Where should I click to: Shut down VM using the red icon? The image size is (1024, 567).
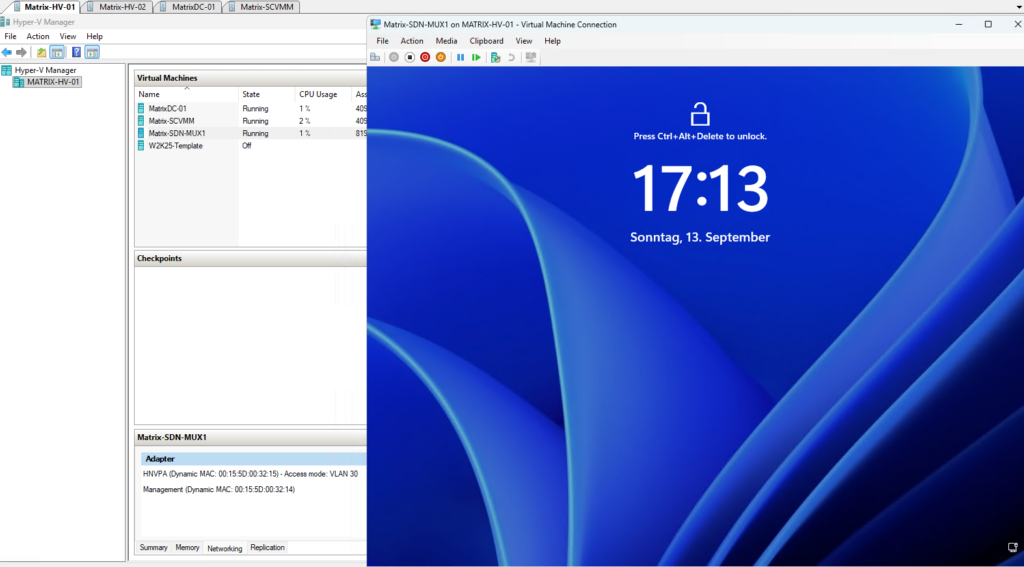425,57
